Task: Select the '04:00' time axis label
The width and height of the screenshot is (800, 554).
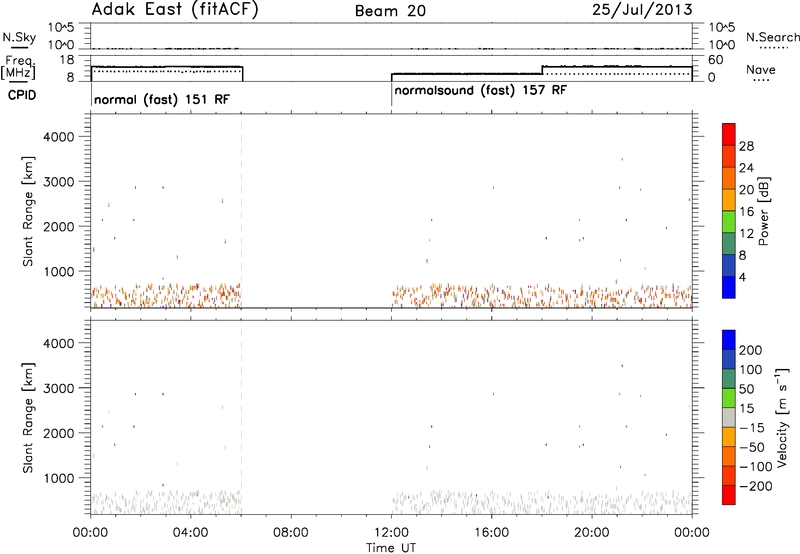Action: click(x=190, y=533)
